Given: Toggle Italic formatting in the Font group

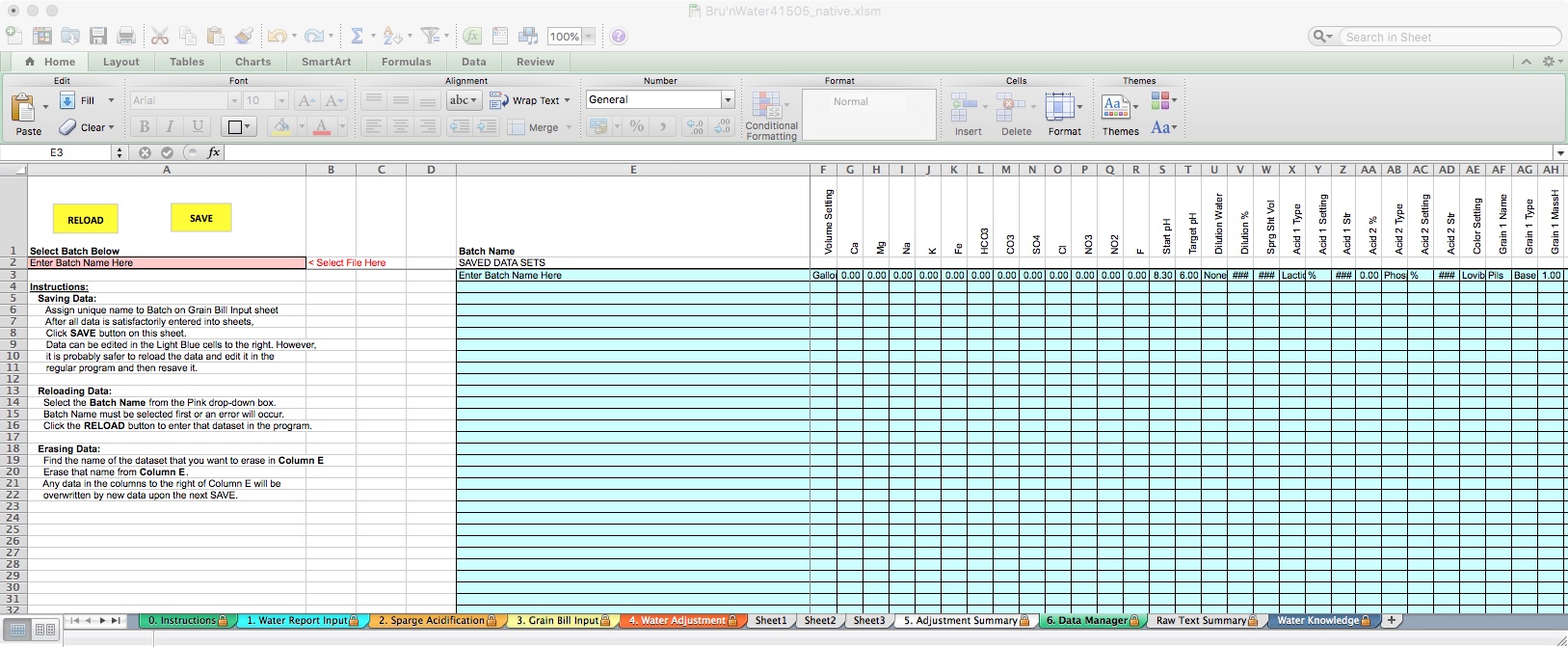Looking at the screenshot, I should [171, 126].
